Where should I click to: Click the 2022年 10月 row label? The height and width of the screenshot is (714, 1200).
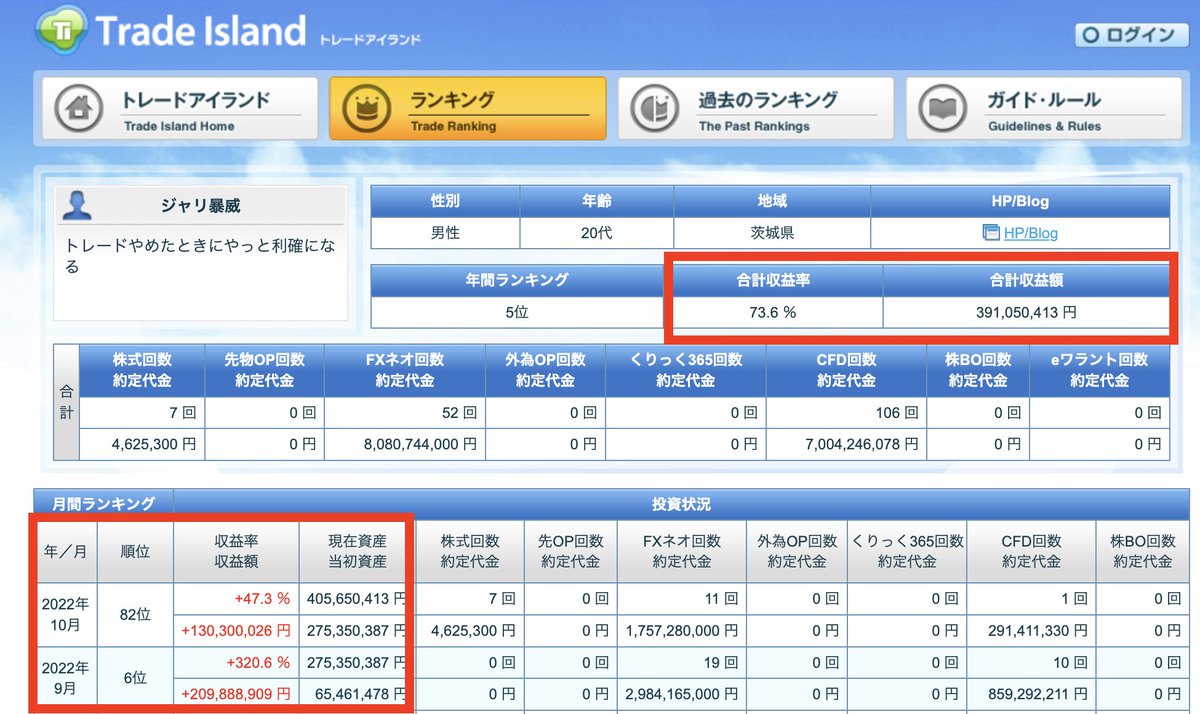point(66,614)
